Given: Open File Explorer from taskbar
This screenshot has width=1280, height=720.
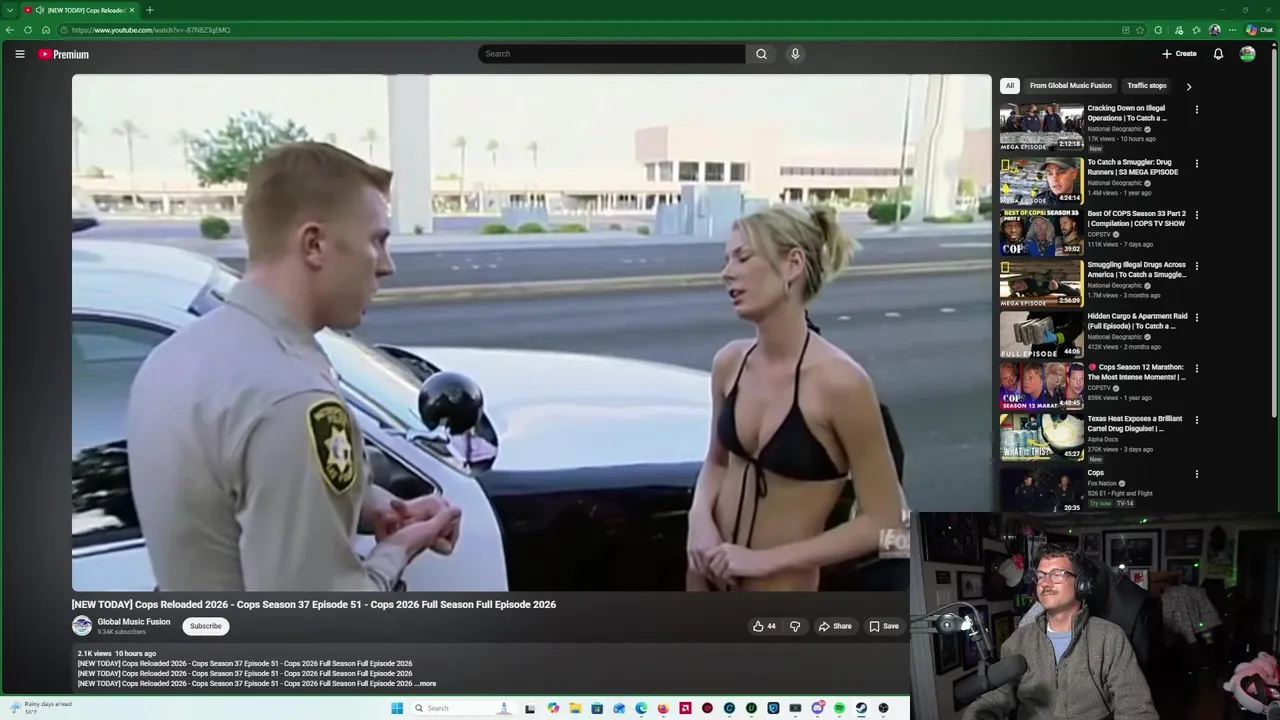Looking at the screenshot, I should (575, 708).
